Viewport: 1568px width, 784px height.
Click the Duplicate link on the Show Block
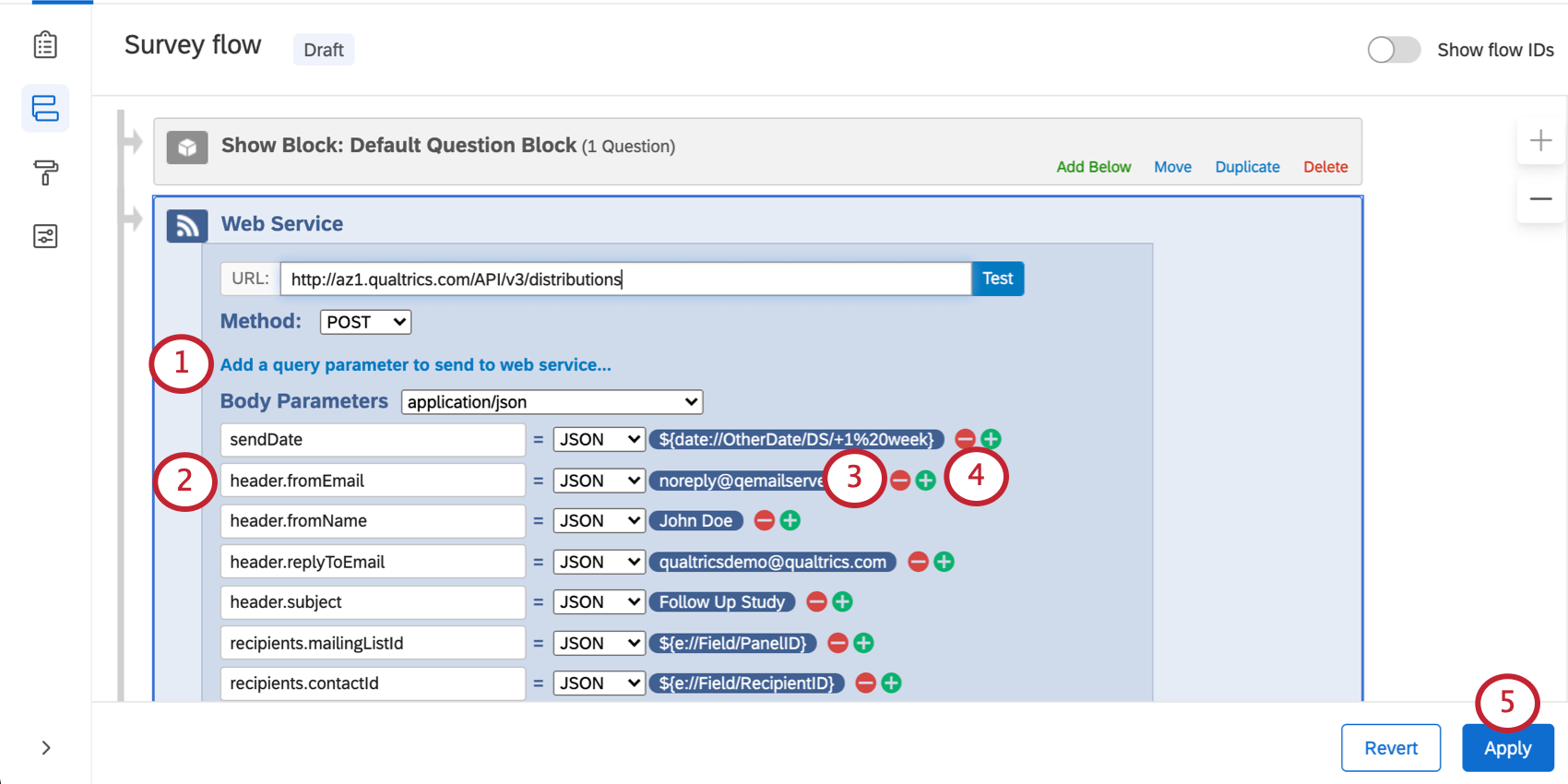click(x=1247, y=167)
